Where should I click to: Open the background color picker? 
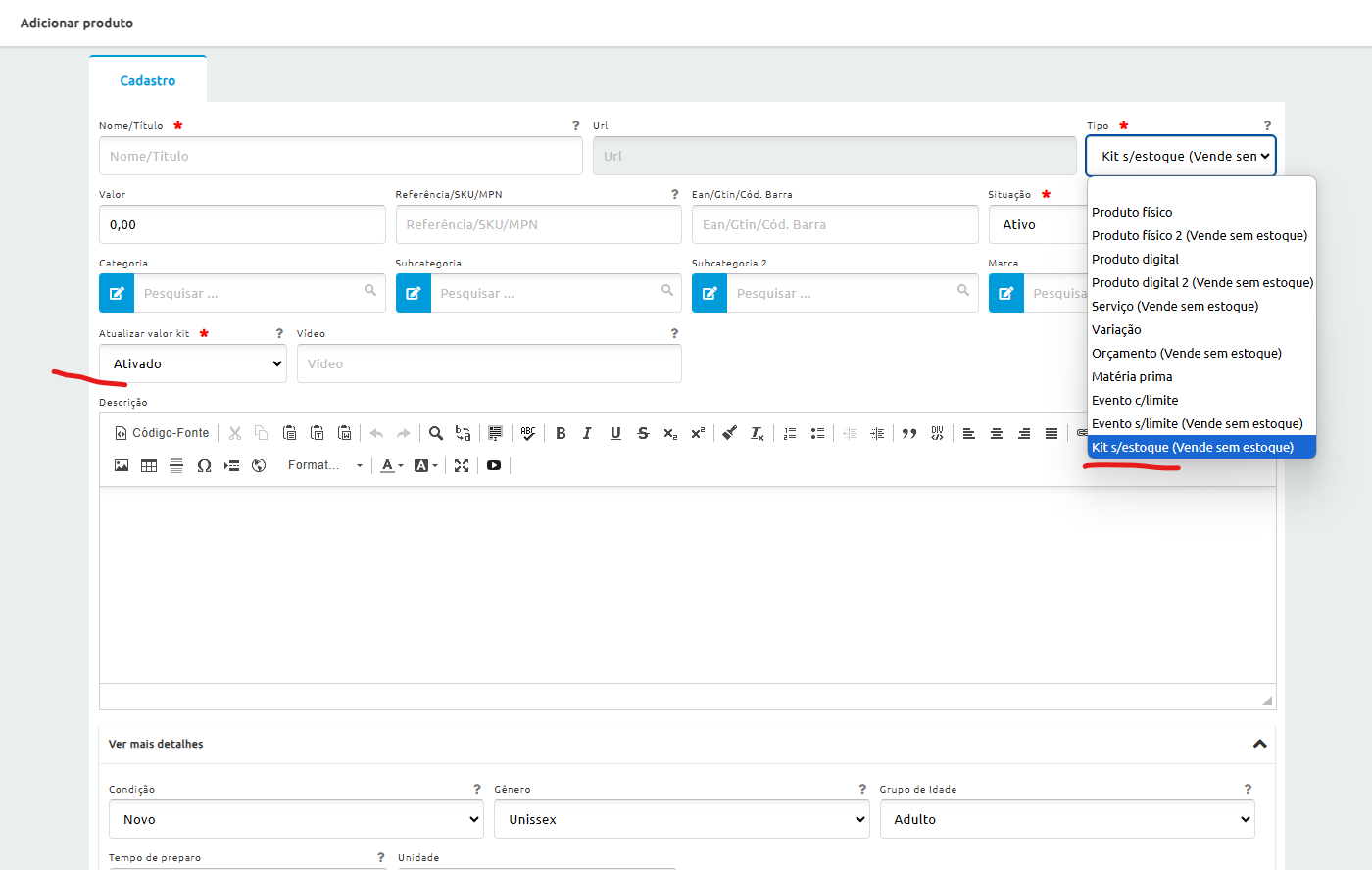coord(425,465)
